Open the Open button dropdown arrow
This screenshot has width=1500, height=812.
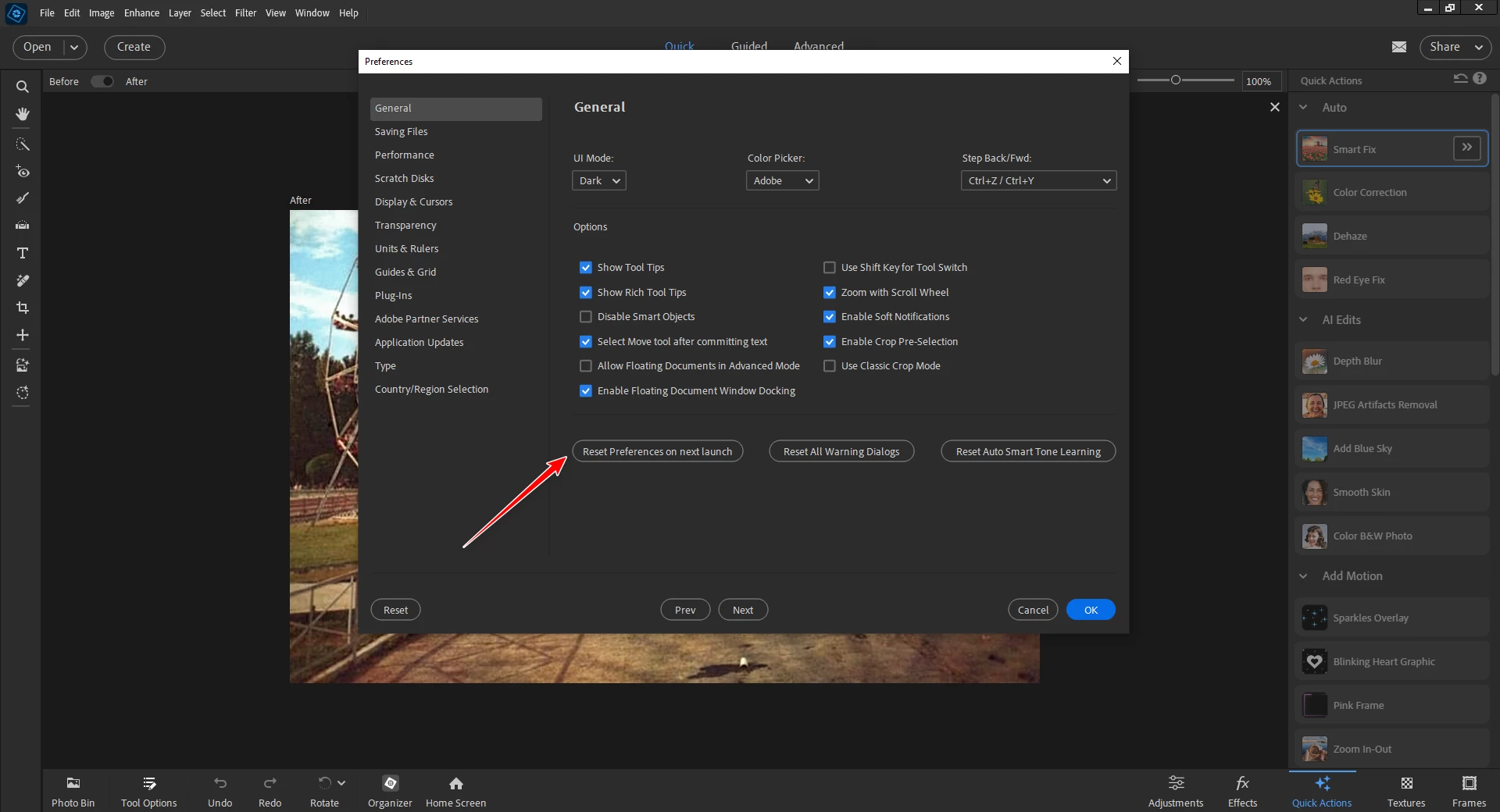click(74, 47)
